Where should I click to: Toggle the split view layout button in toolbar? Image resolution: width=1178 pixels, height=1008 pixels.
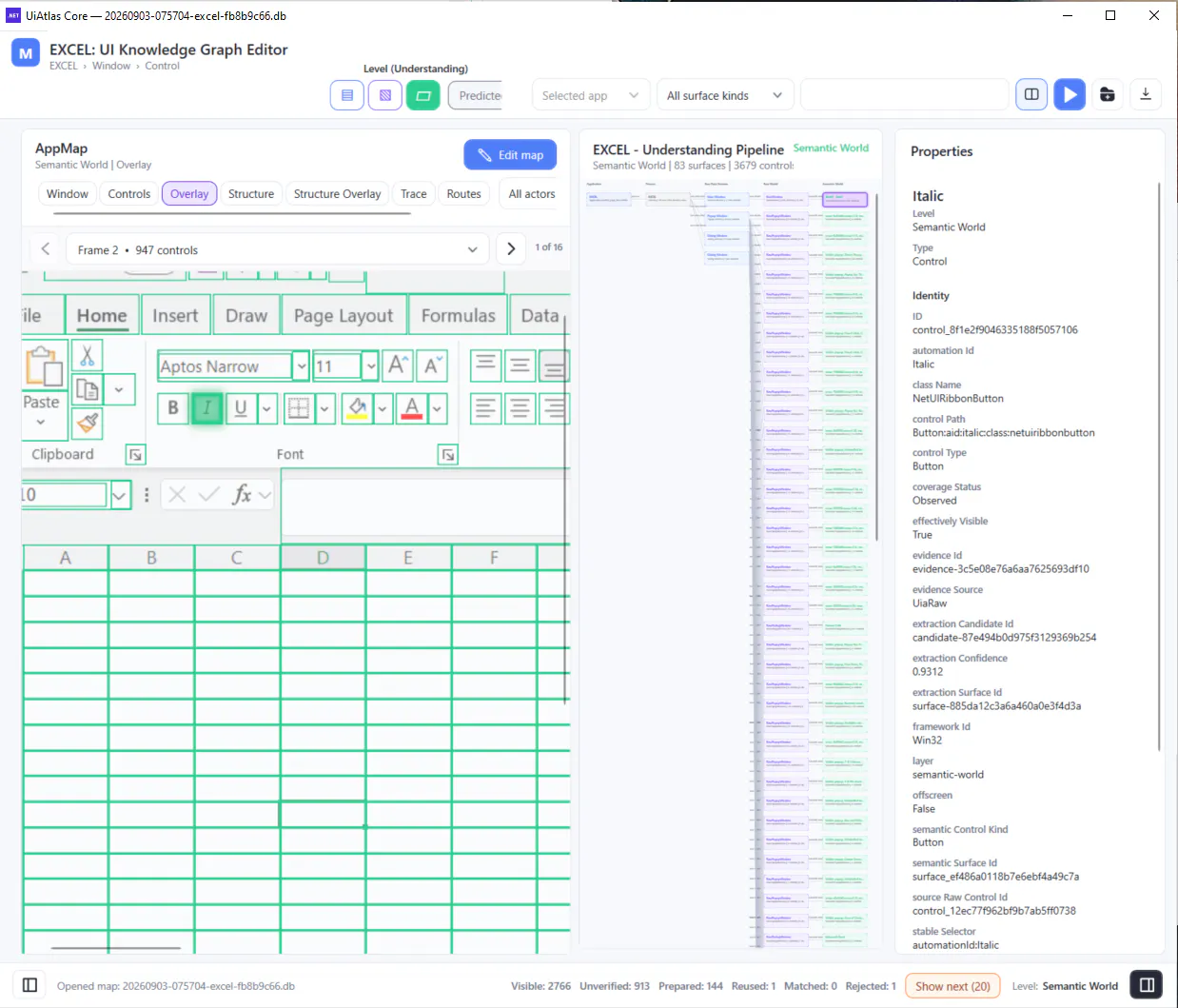pyautogui.click(x=1031, y=94)
